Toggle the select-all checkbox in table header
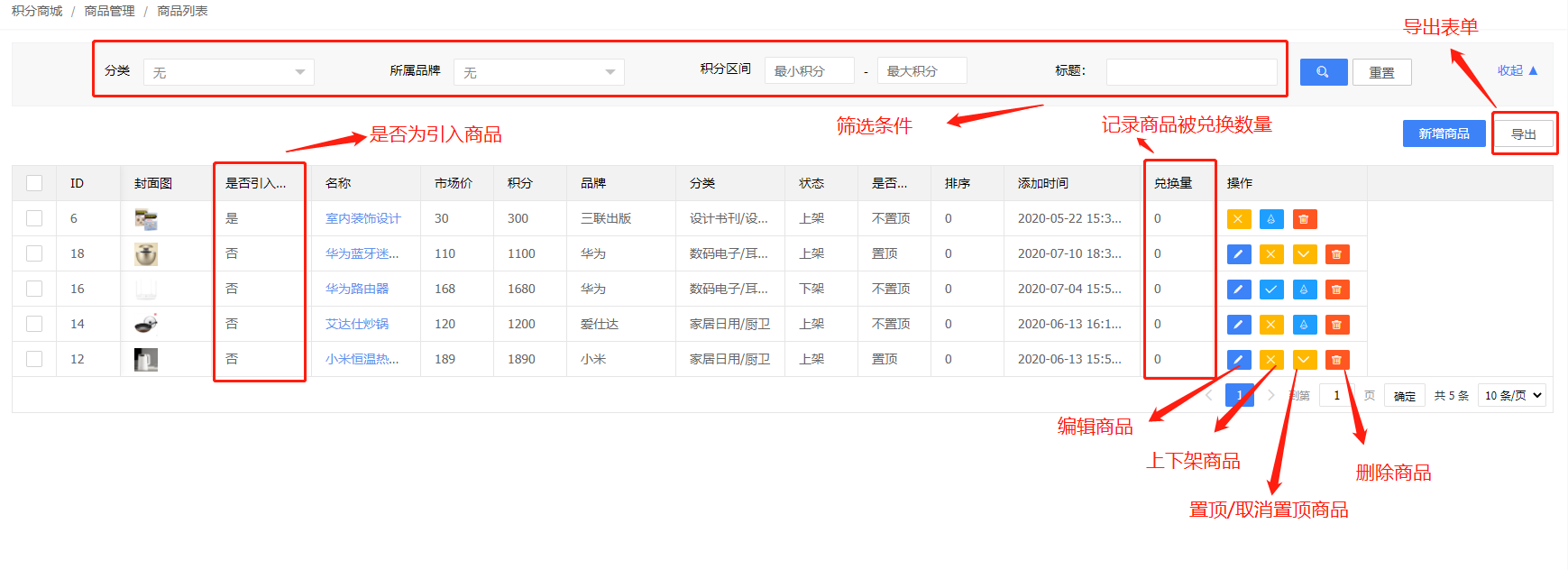 [34, 183]
